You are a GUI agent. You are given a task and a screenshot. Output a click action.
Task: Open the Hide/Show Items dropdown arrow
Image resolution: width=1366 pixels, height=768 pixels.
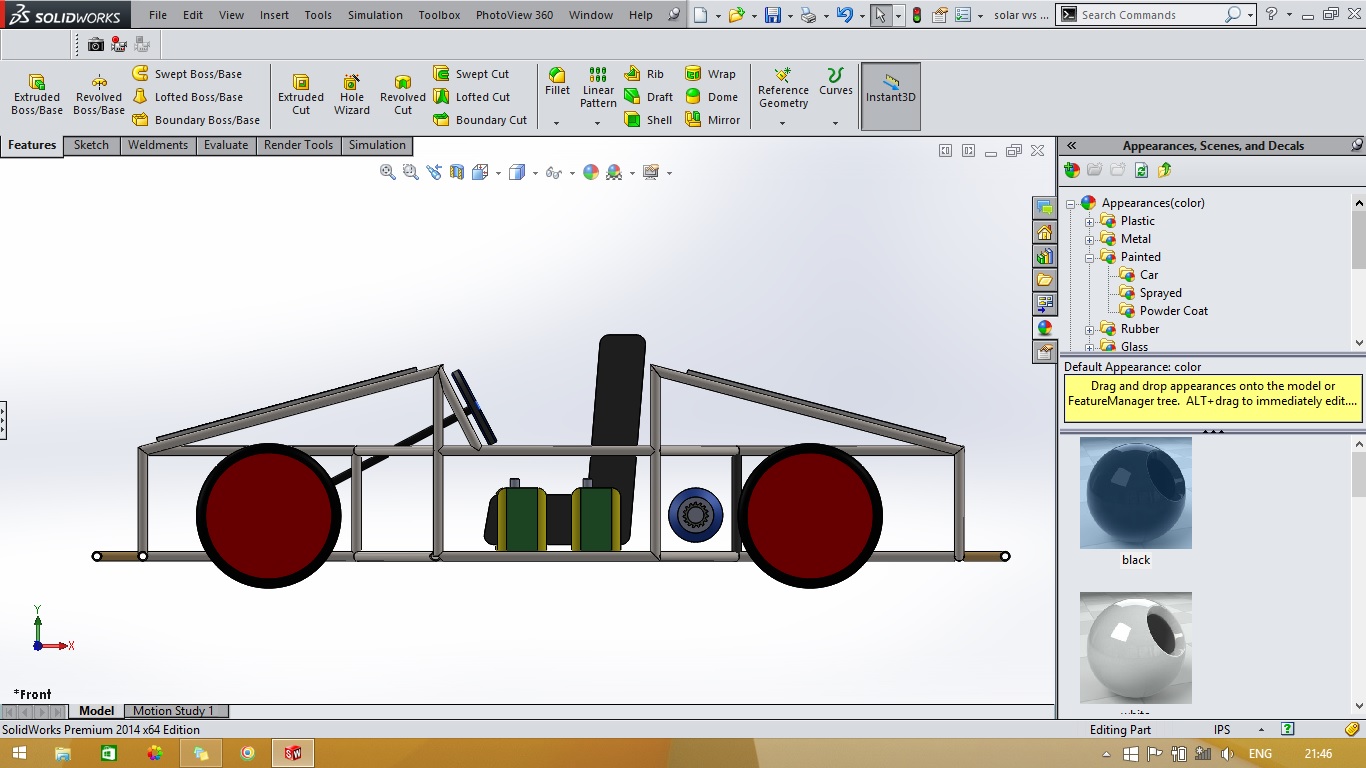[572, 173]
